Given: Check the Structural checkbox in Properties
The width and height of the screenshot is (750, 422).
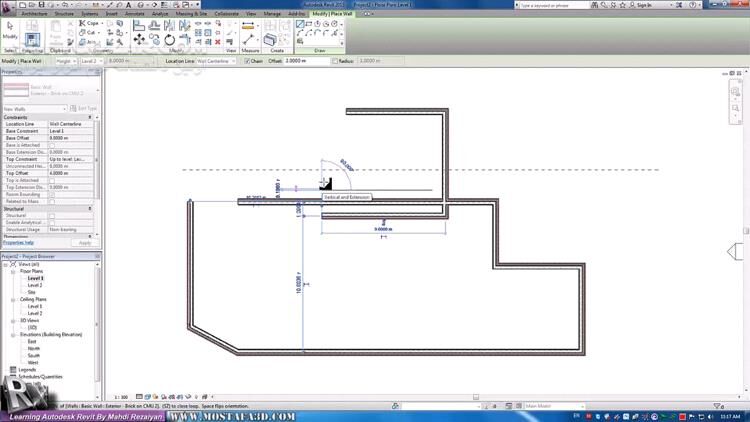Looking at the screenshot, I should (52, 215).
